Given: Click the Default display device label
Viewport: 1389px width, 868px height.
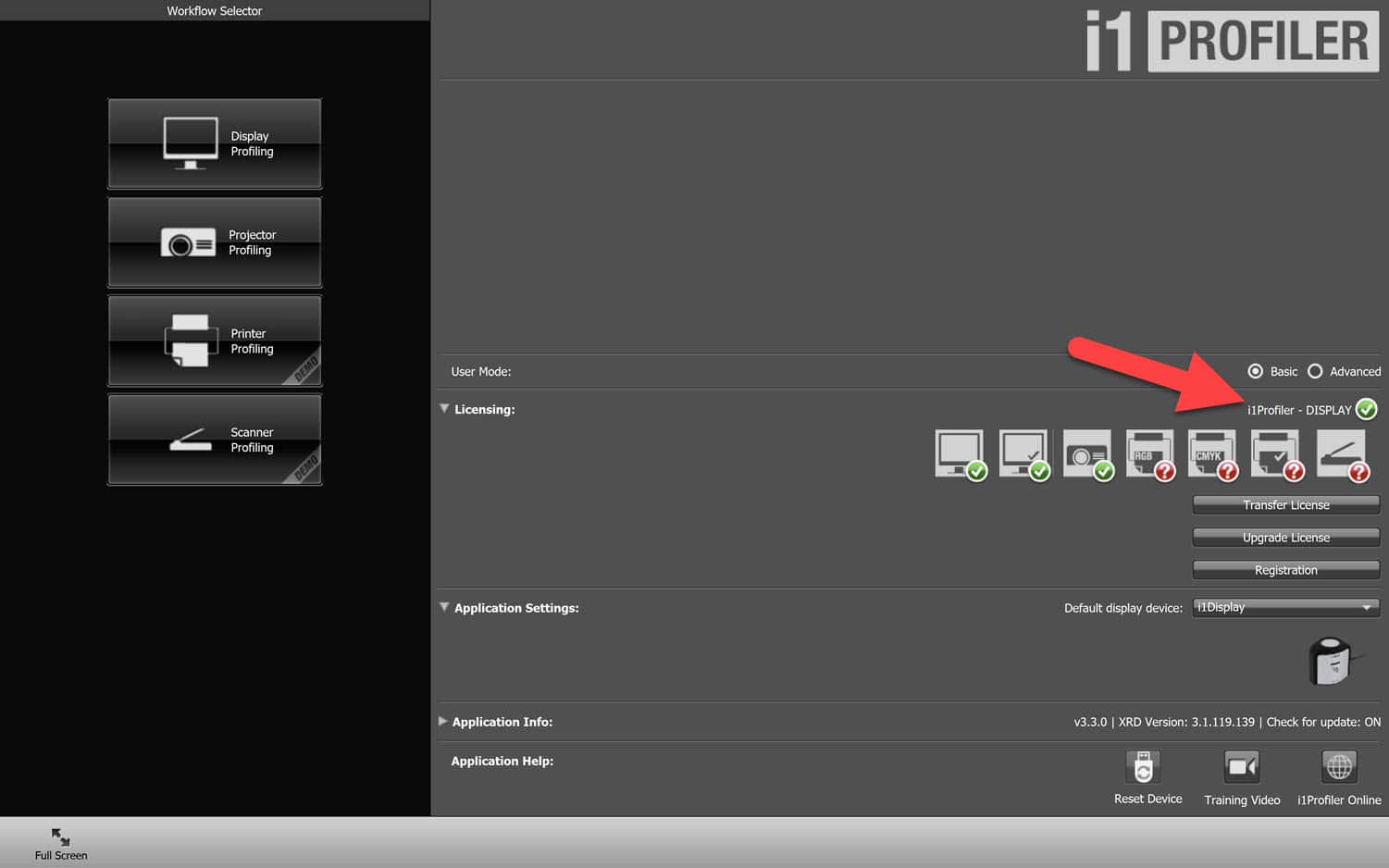Looking at the screenshot, I should (x=1123, y=608).
